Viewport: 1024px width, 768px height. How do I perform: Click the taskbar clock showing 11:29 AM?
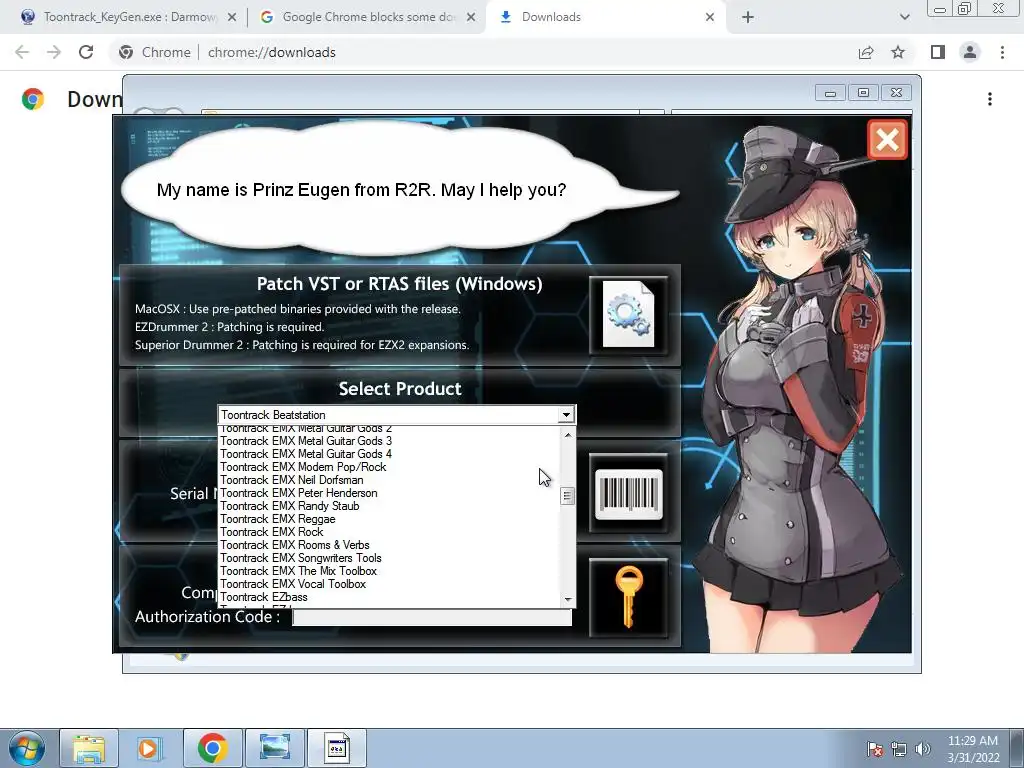click(x=973, y=749)
